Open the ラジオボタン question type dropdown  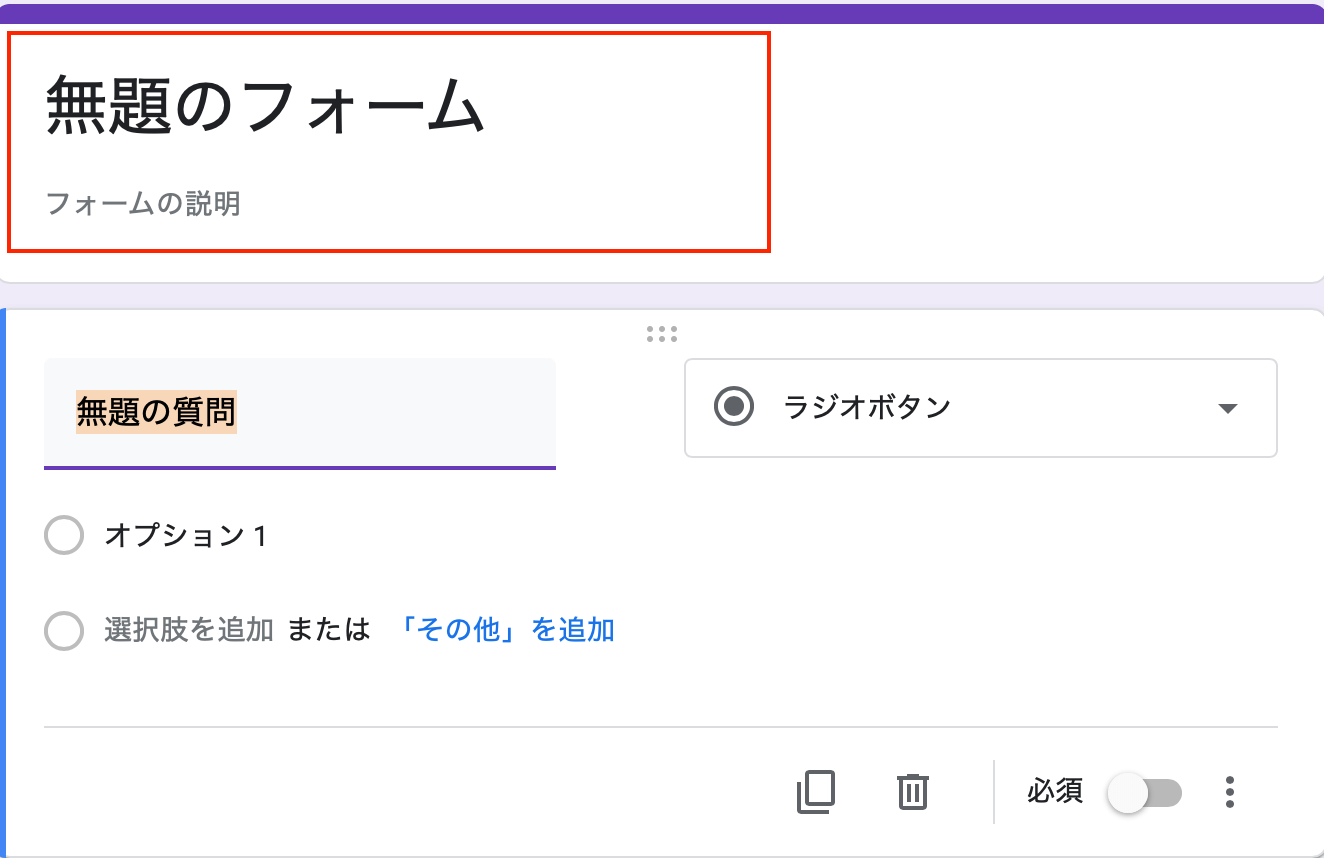(x=979, y=408)
